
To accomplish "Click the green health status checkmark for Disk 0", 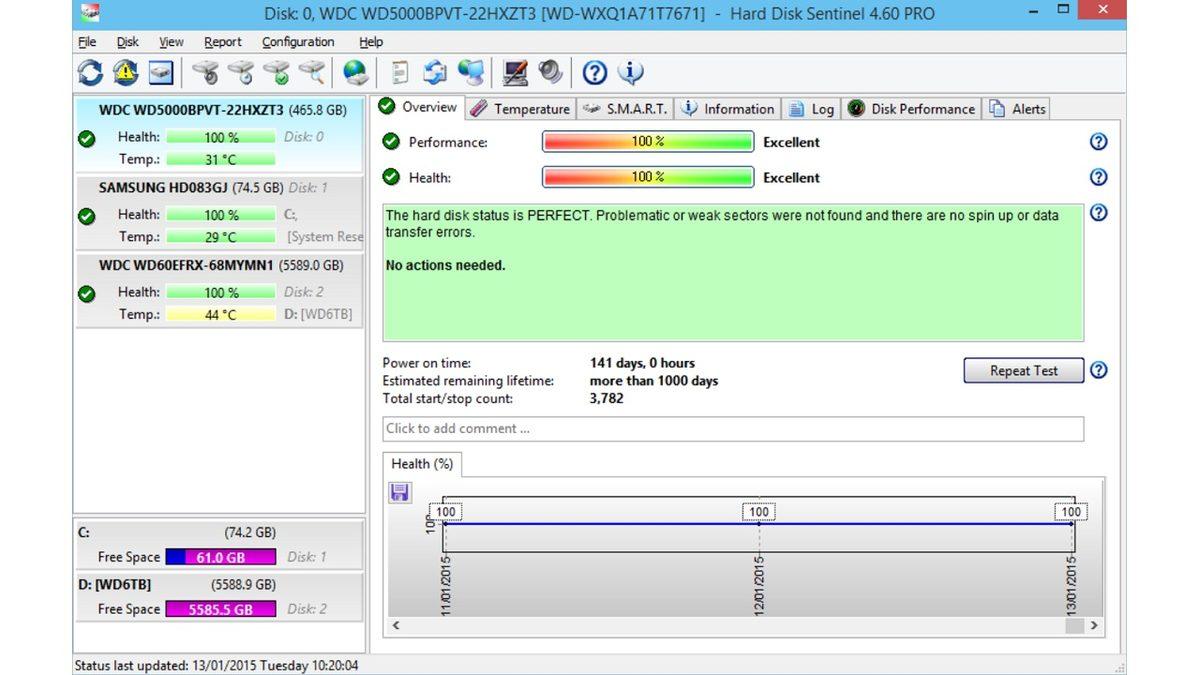I will (86, 137).
